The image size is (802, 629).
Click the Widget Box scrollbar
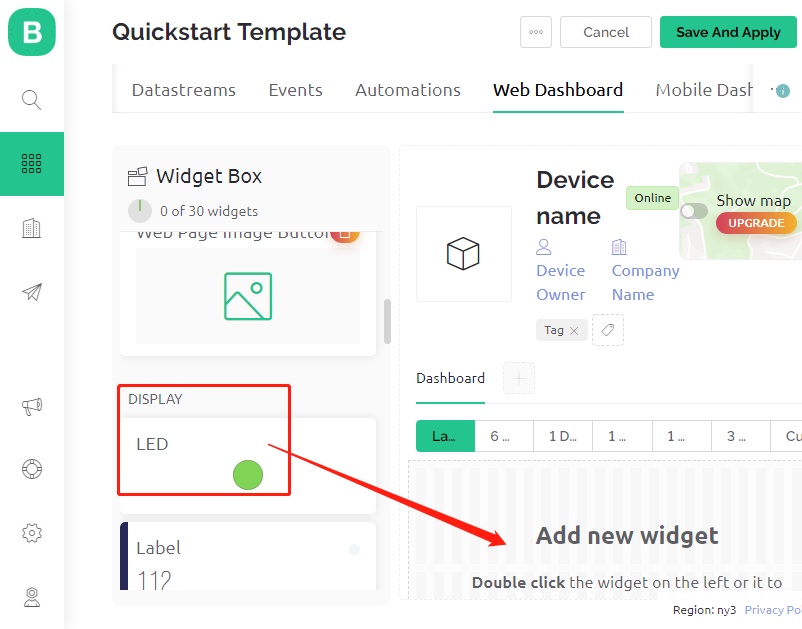387,321
